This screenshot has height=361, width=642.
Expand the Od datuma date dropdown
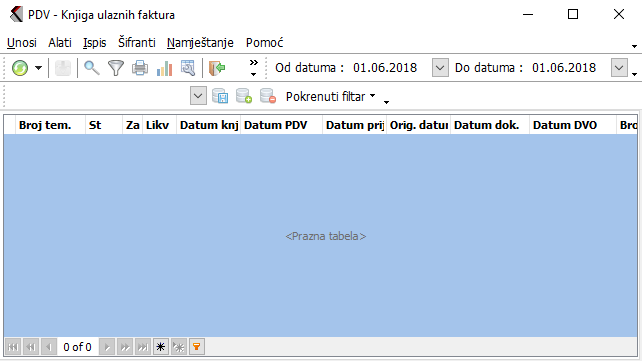440,68
